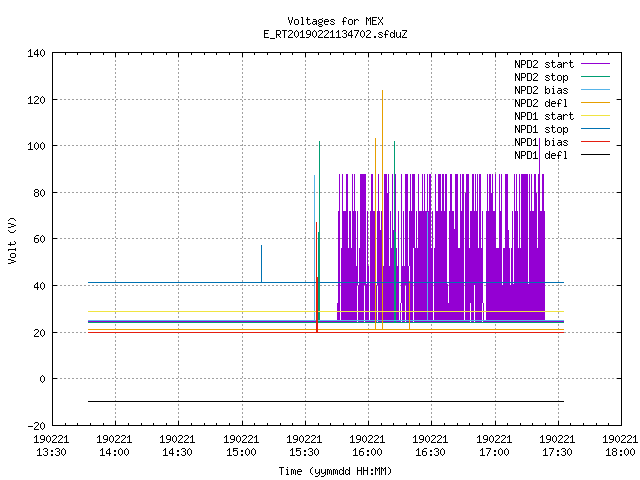Click y-axis tick value 120
This screenshot has width=640, height=480.
point(36,100)
